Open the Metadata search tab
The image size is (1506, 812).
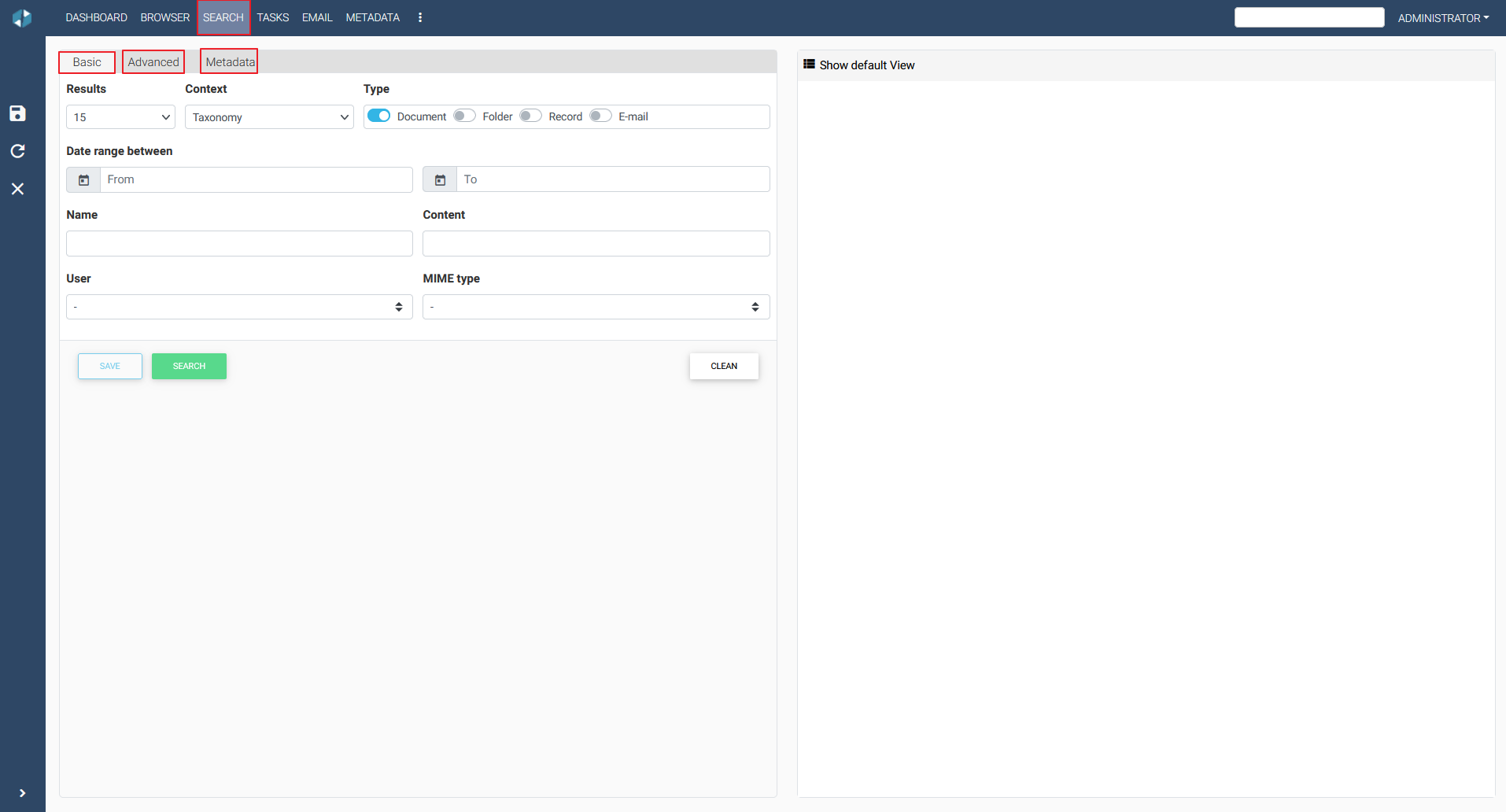(230, 62)
